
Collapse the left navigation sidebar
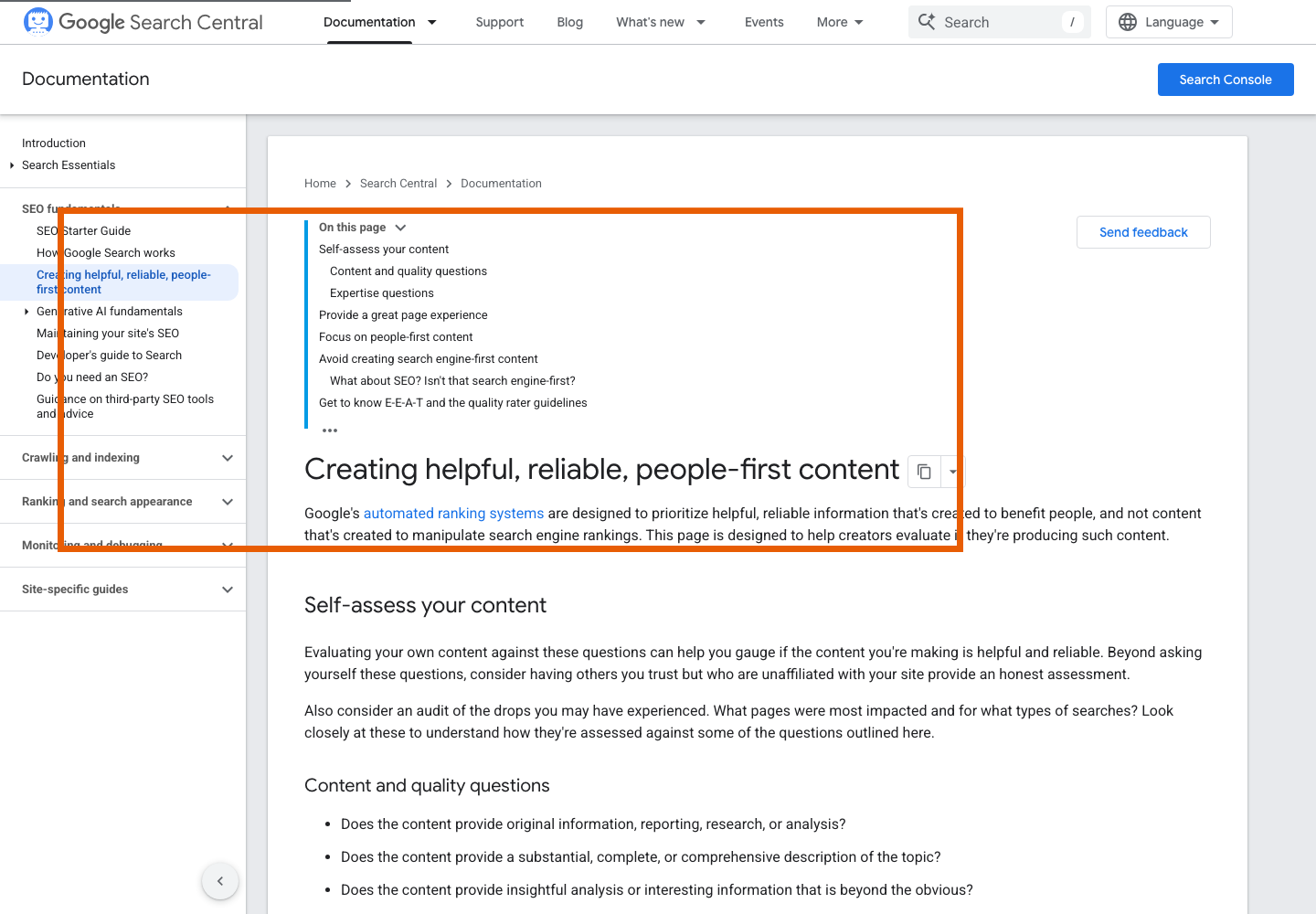(x=220, y=881)
